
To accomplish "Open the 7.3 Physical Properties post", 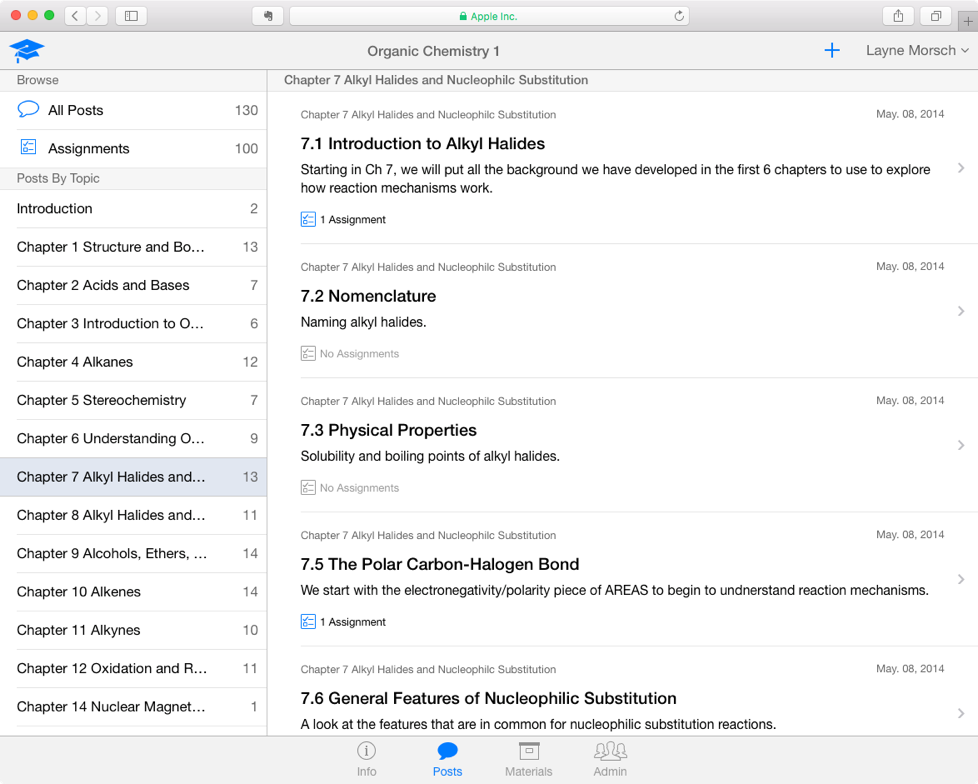I will (389, 431).
